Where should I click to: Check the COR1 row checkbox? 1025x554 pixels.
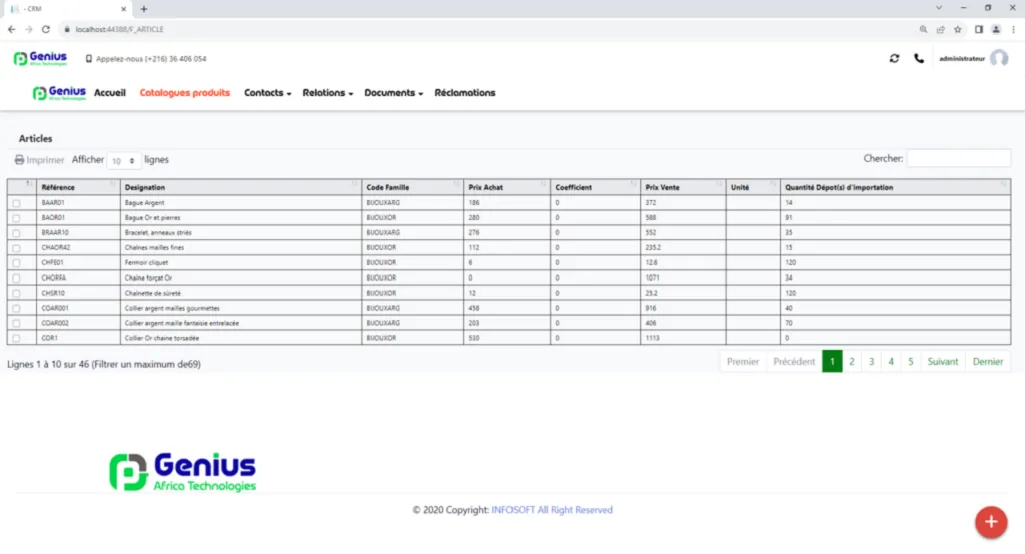16,339
